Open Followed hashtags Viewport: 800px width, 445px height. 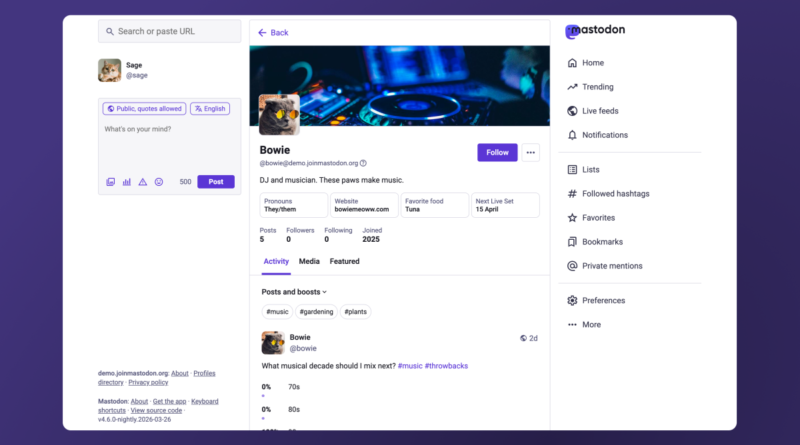[608, 193]
